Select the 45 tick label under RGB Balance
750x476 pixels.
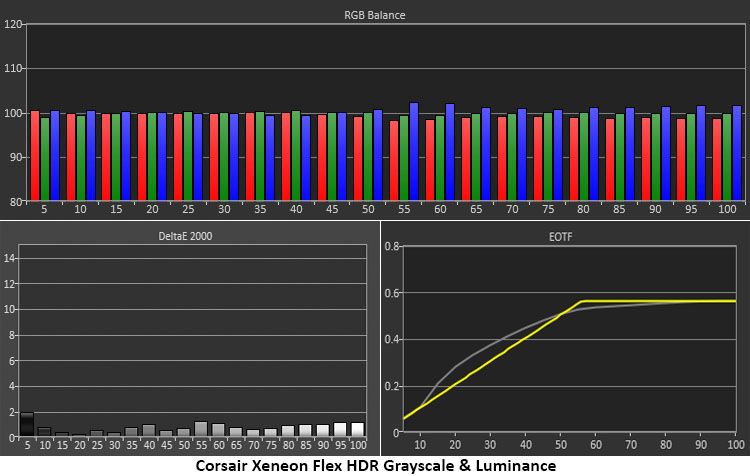[332, 209]
